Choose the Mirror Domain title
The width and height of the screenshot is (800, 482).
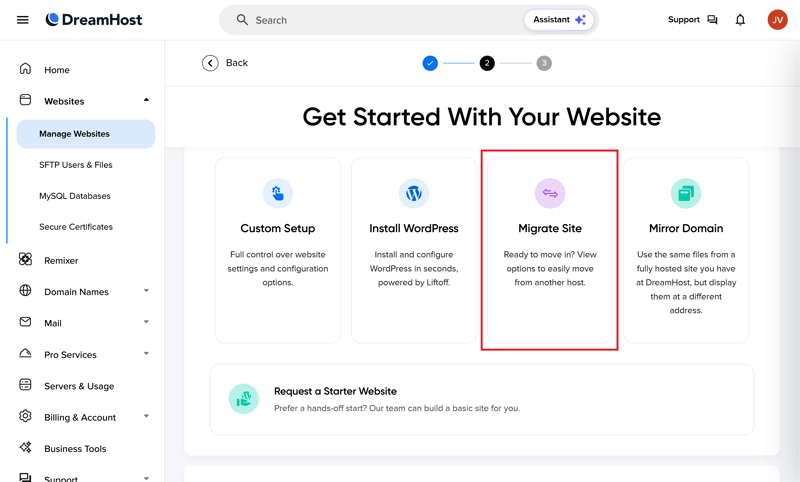[x=686, y=229]
